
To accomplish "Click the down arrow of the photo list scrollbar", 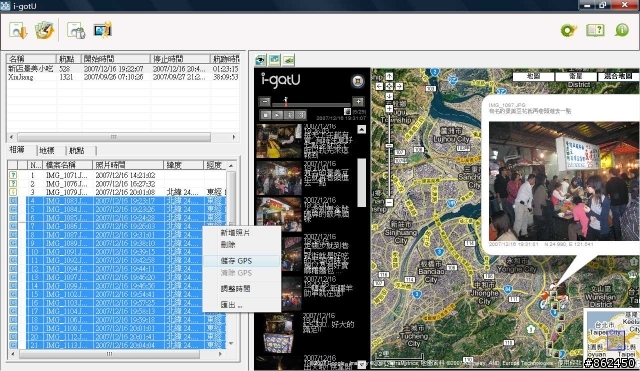I will pos(231,344).
